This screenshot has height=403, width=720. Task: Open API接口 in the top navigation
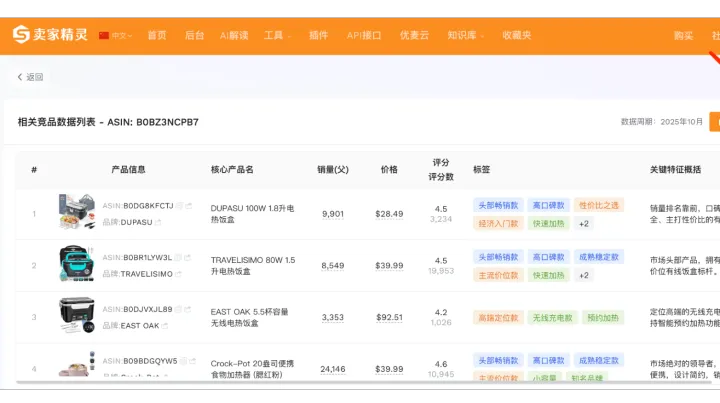pyautogui.click(x=364, y=35)
